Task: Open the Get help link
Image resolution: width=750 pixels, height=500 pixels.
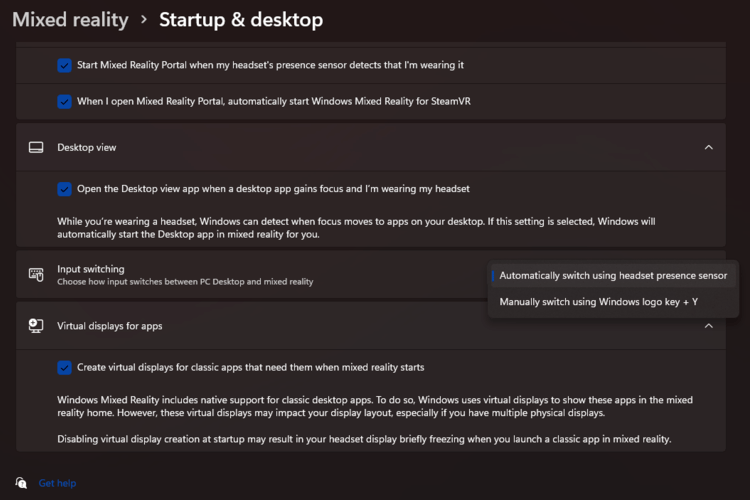Action: pyautogui.click(x=57, y=483)
